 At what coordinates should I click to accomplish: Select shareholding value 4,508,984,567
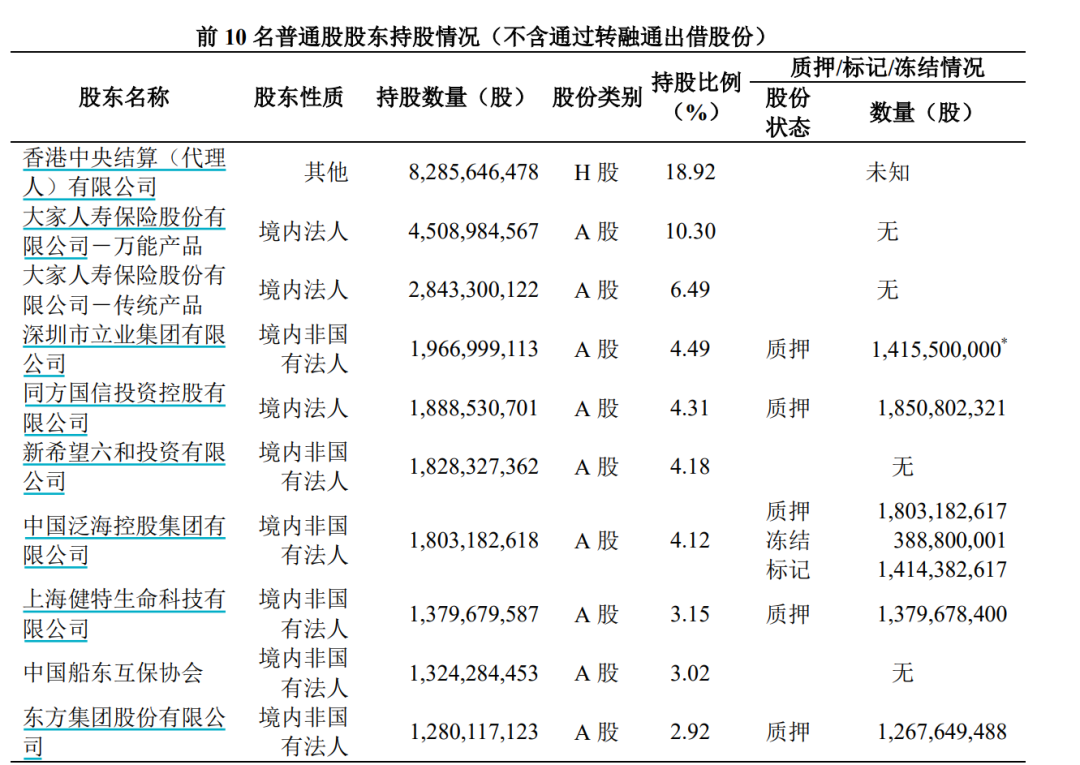click(473, 231)
